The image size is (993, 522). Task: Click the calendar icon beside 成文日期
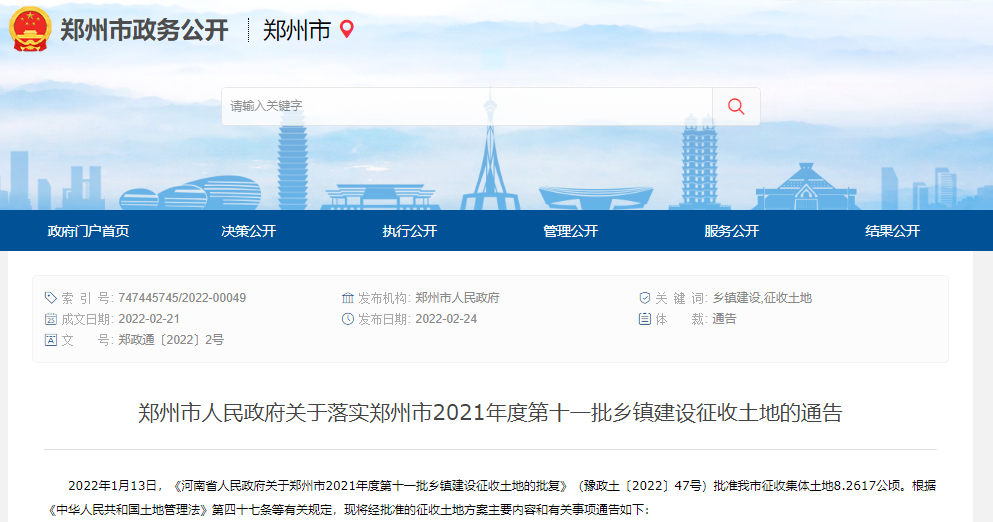click(x=51, y=319)
